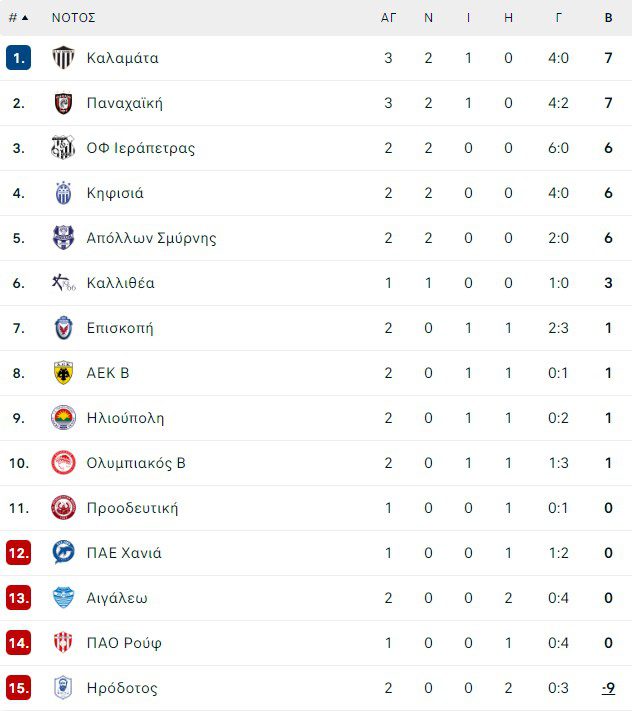The height and width of the screenshot is (714, 632).
Task: Click the ΑΕΚ Β yellow crest icon
Action: point(63,373)
